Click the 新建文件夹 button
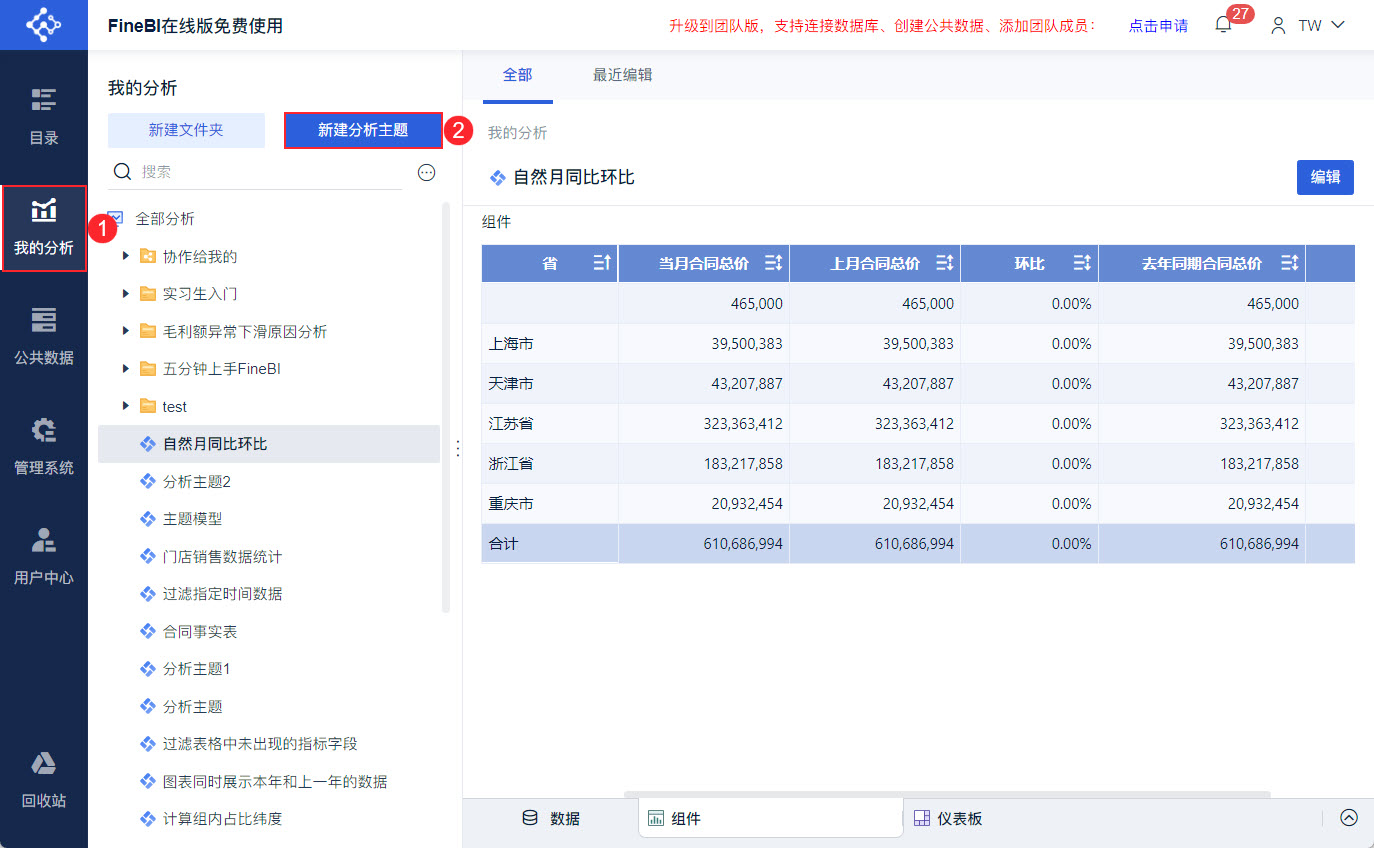1374x848 pixels. 186,130
